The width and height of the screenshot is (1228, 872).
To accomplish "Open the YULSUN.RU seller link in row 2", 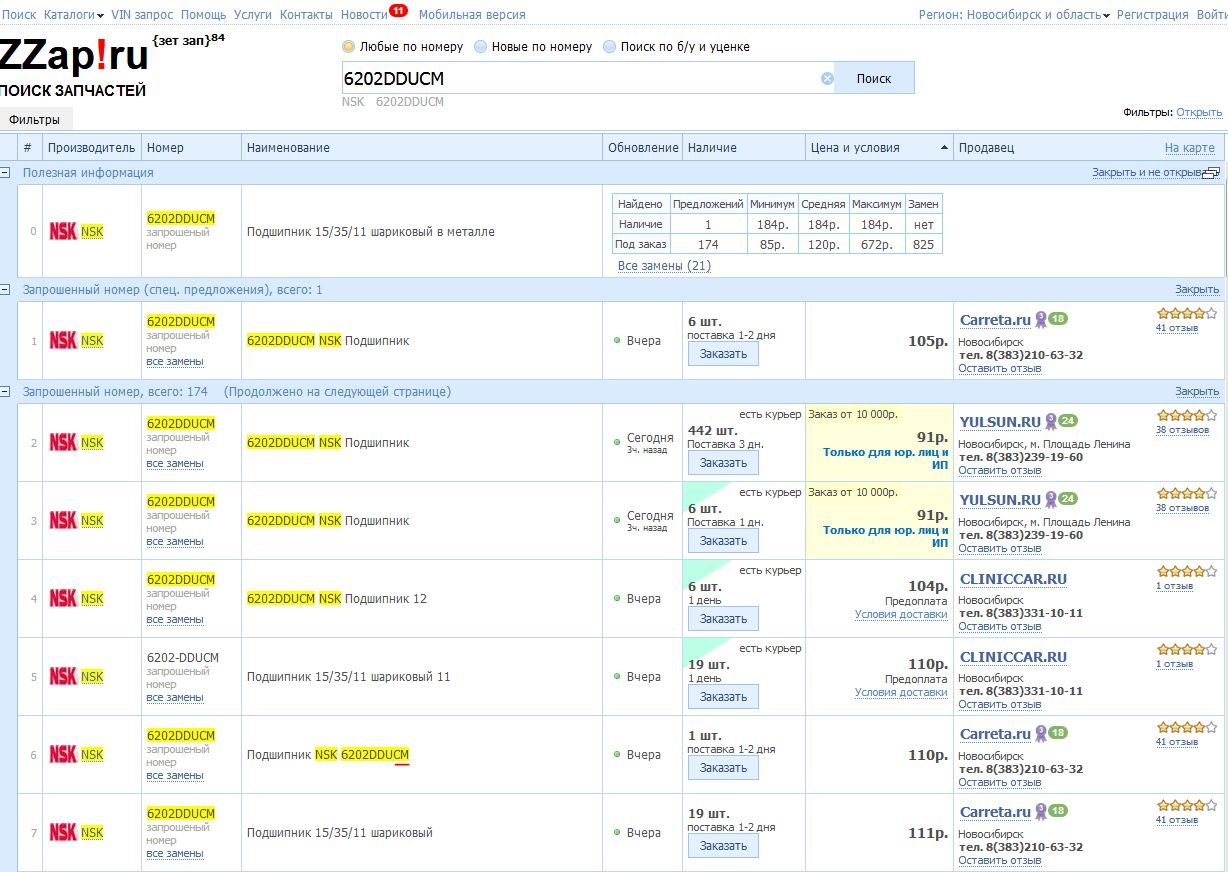I will [1000, 422].
